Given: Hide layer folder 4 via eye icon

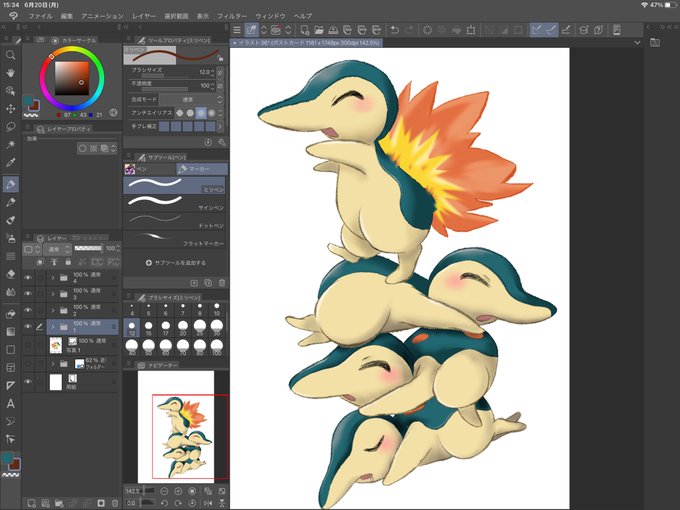Looking at the screenshot, I should (28, 277).
